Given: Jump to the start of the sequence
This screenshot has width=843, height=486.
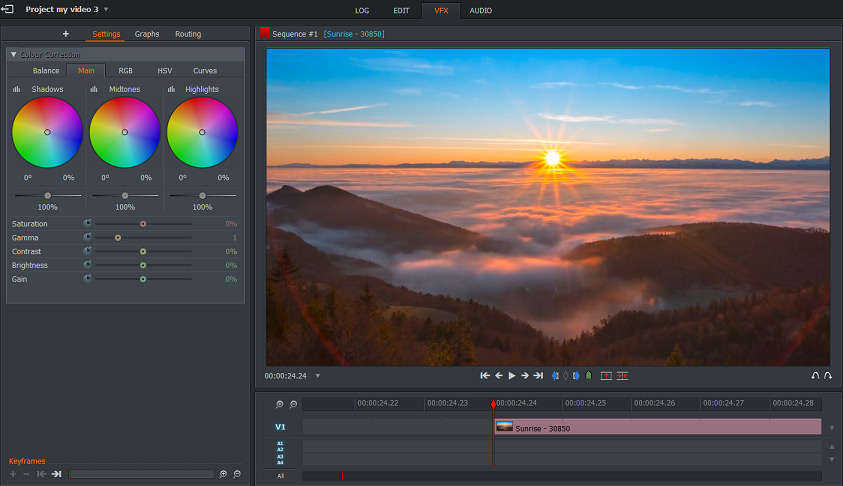Looking at the screenshot, I should tap(485, 375).
